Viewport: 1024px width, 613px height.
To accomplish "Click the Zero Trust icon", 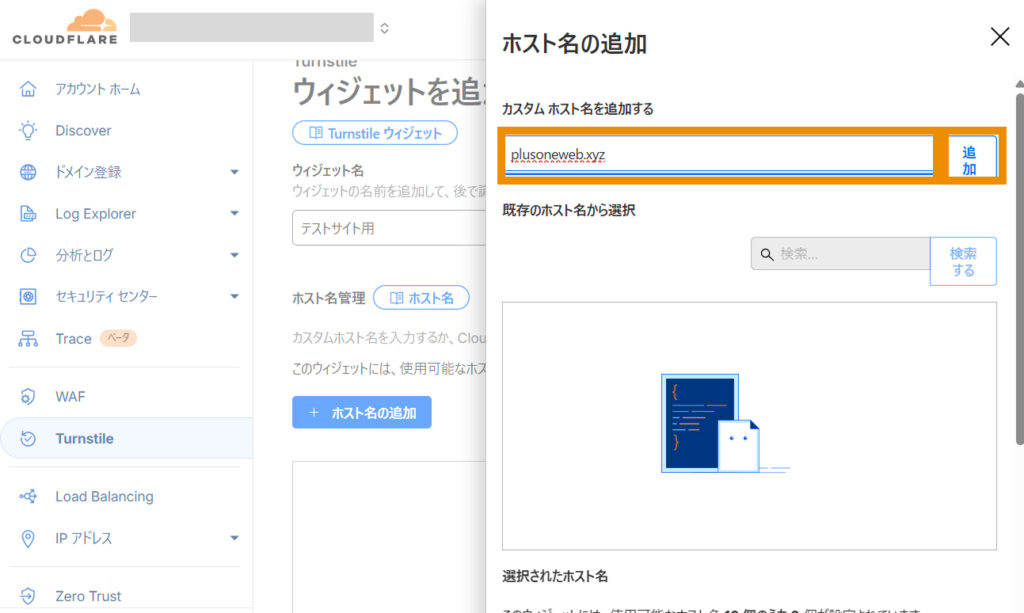I will [28, 596].
